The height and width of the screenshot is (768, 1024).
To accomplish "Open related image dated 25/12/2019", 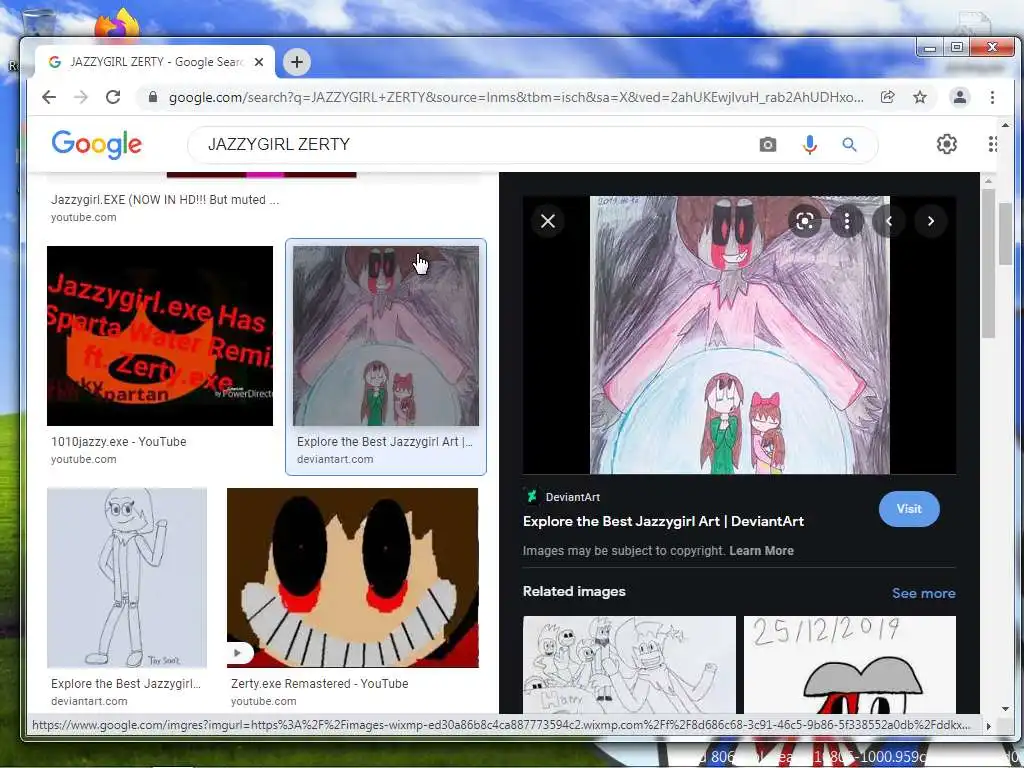I will [850, 665].
